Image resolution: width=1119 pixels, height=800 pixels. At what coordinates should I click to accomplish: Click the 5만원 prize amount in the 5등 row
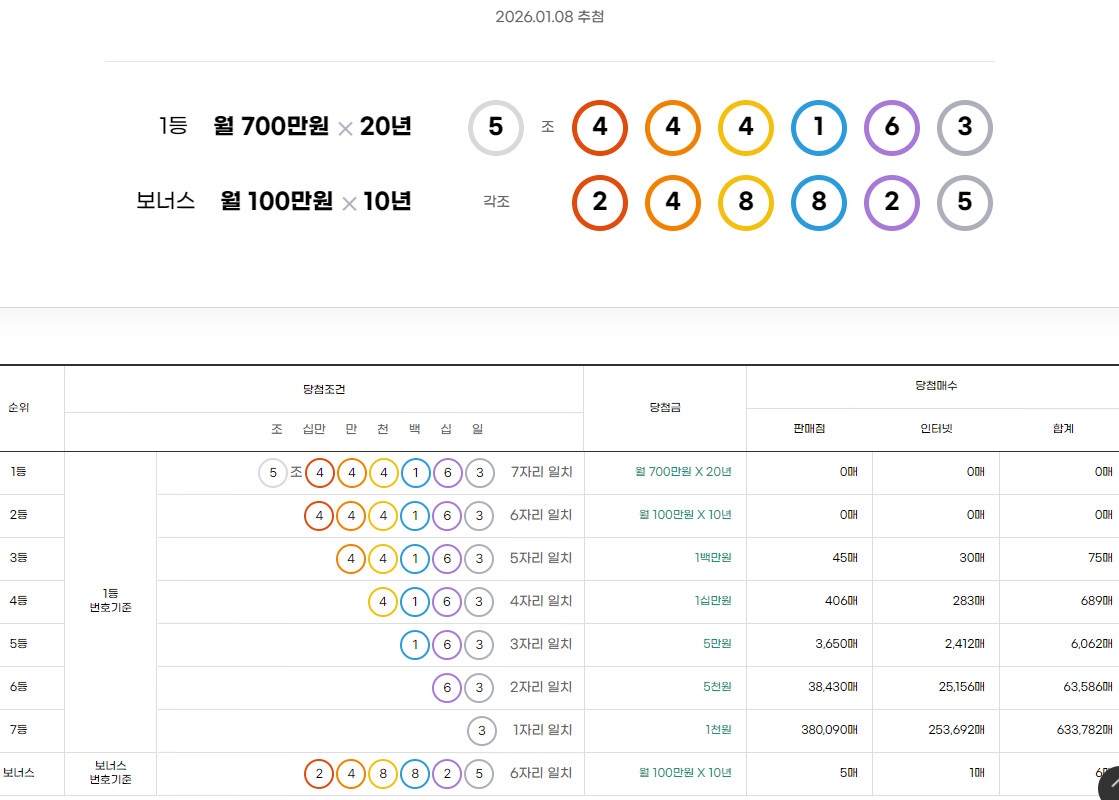[x=716, y=644]
